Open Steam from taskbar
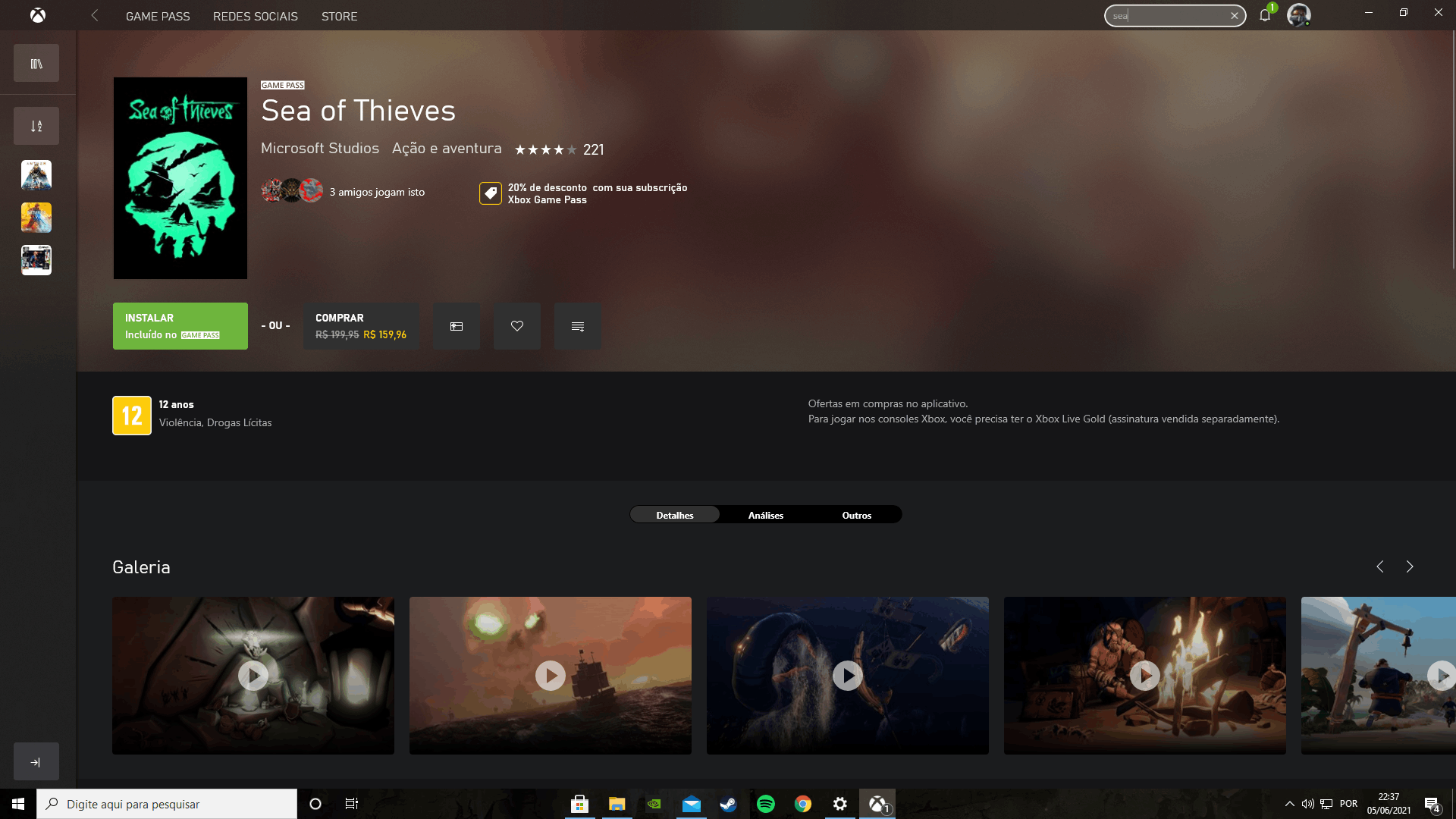1456x819 pixels. [729, 804]
